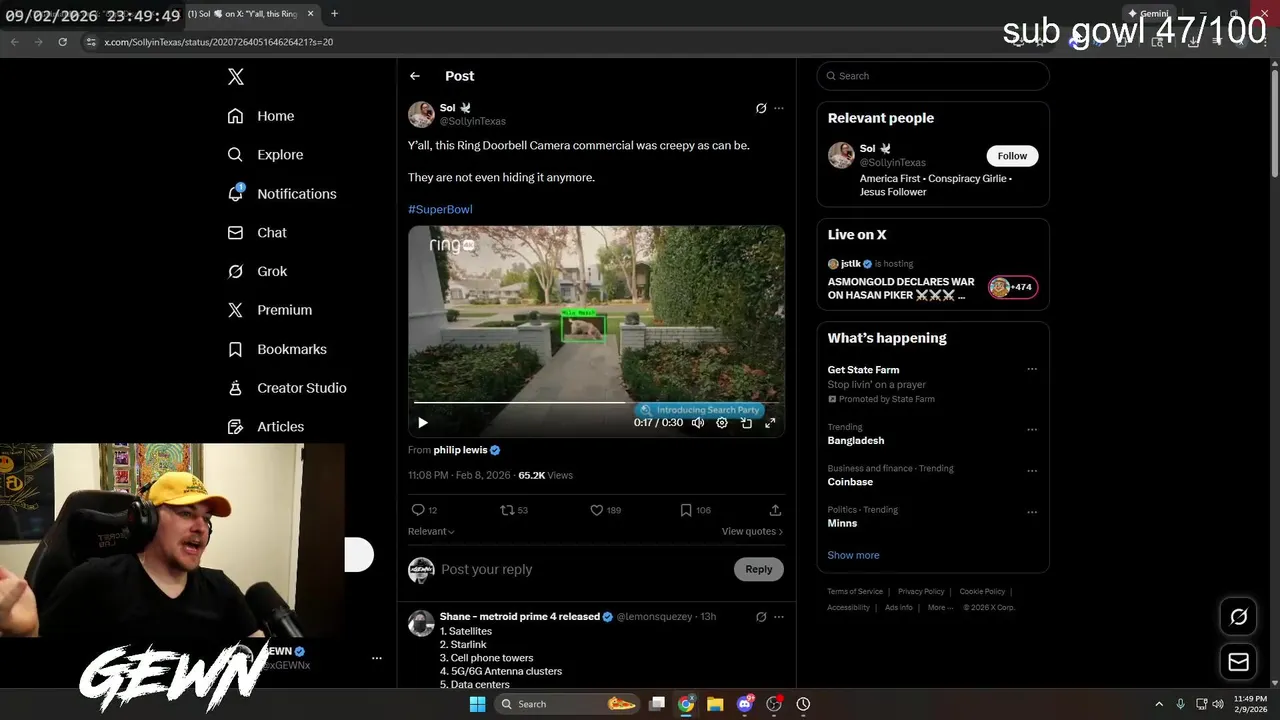Mute the video volume

coord(697,423)
